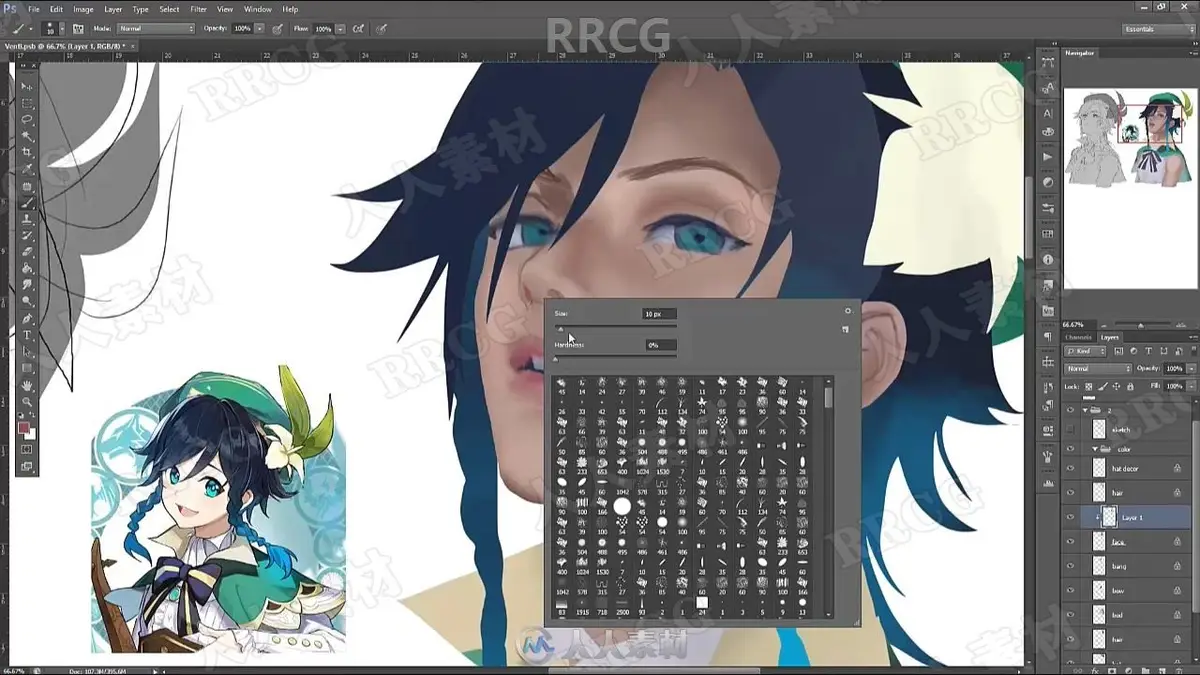Open the Info panel icon
The image size is (1200, 675).
coord(1047,259)
